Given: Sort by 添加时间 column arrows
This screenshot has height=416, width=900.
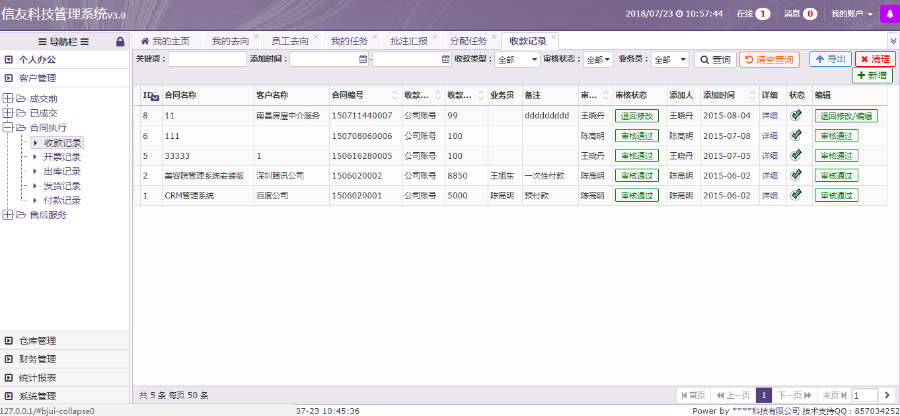Looking at the screenshot, I should pos(752,95).
